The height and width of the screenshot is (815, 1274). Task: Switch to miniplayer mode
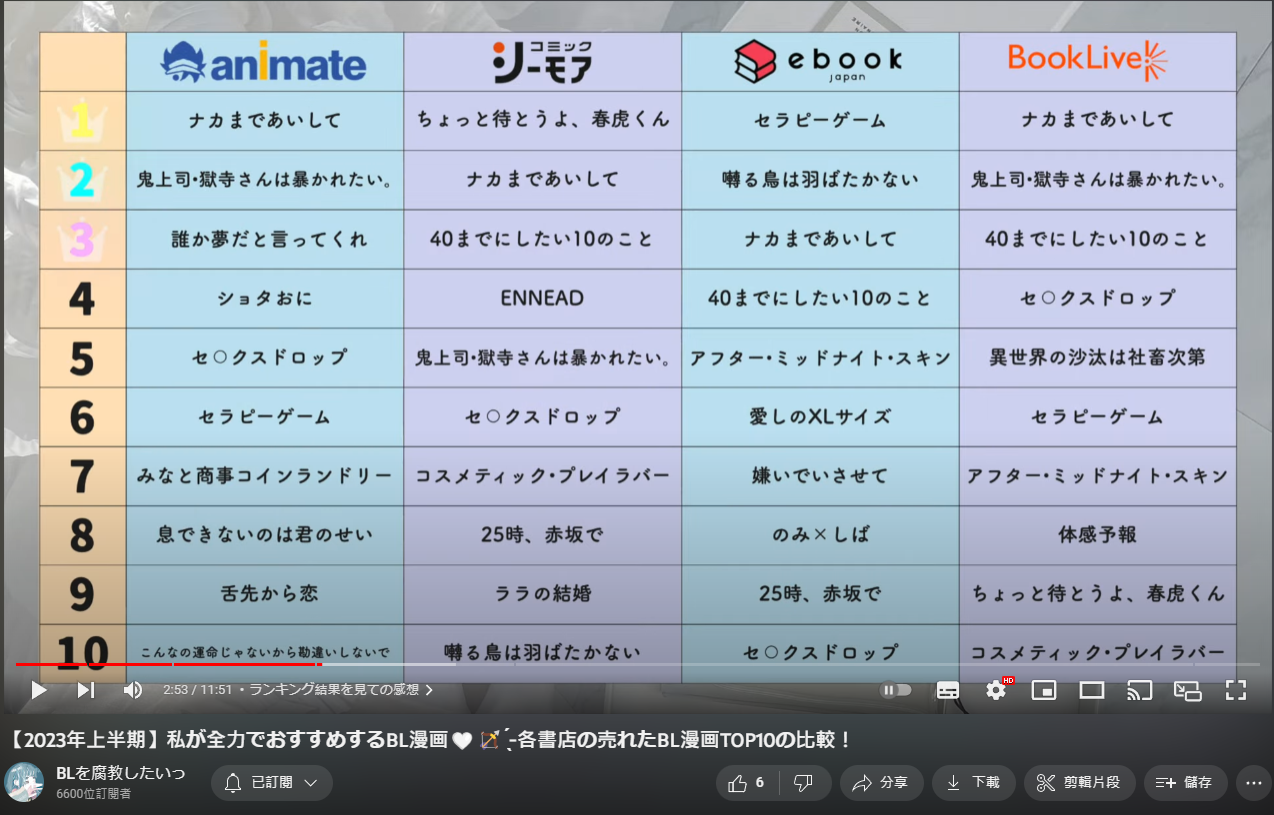[1044, 690]
